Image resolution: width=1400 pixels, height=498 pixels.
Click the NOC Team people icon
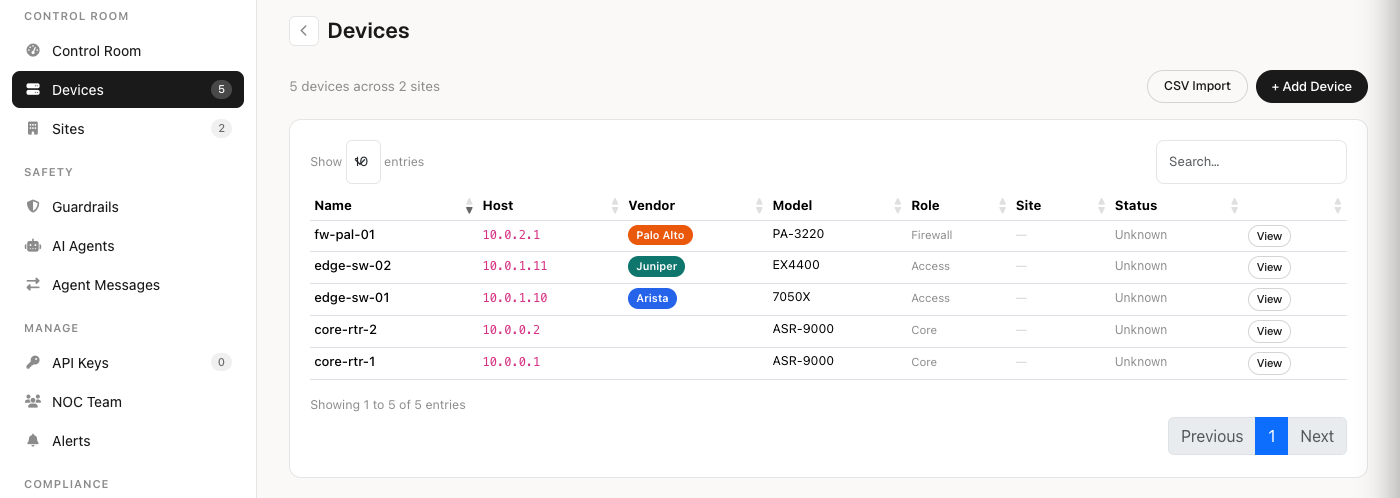point(33,402)
